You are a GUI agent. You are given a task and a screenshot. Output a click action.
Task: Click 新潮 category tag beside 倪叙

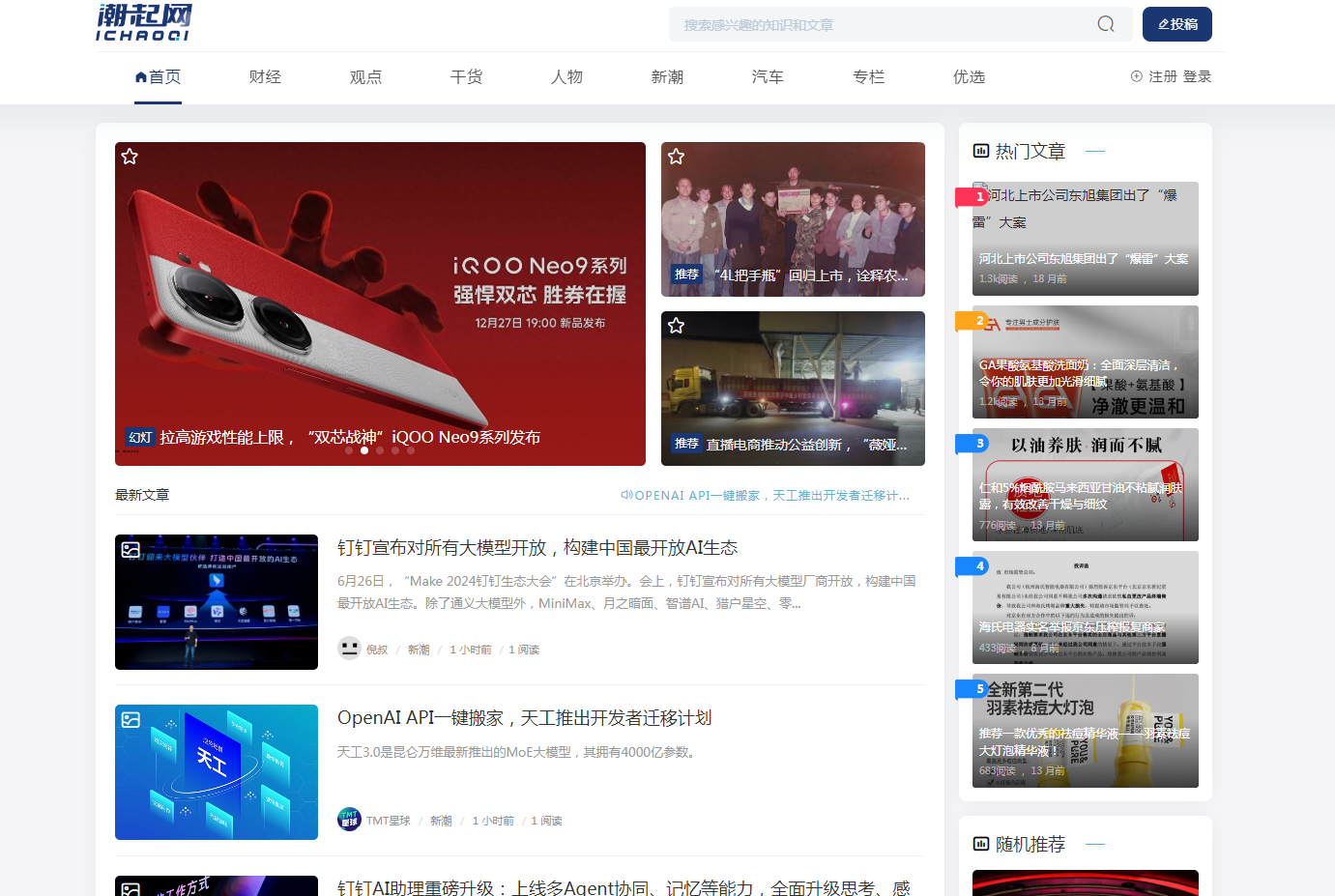(419, 650)
